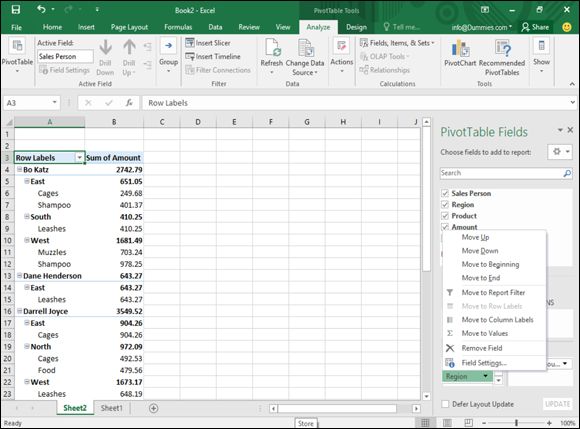Open Fields, Items, & Sets
The width and height of the screenshot is (580, 429).
point(397,43)
